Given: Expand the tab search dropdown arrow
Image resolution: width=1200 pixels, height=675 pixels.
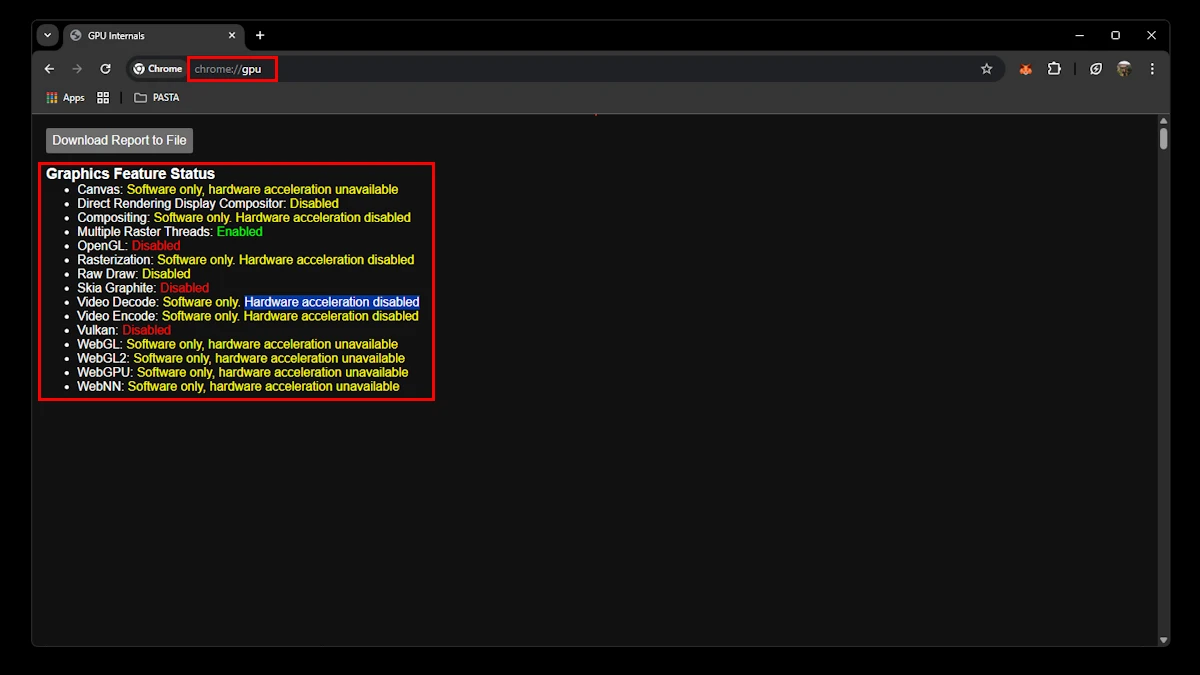Looking at the screenshot, I should click(47, 35).
